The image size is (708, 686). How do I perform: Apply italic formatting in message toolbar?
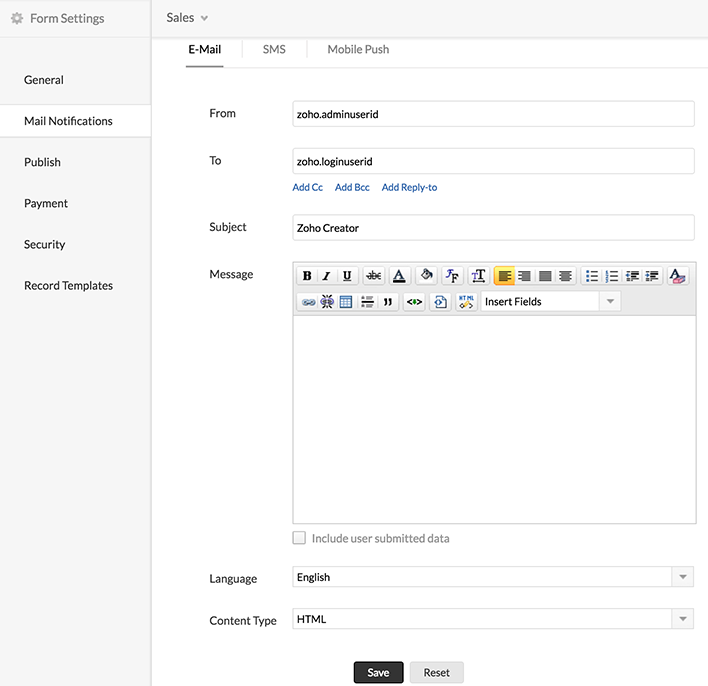click(326, 276)
